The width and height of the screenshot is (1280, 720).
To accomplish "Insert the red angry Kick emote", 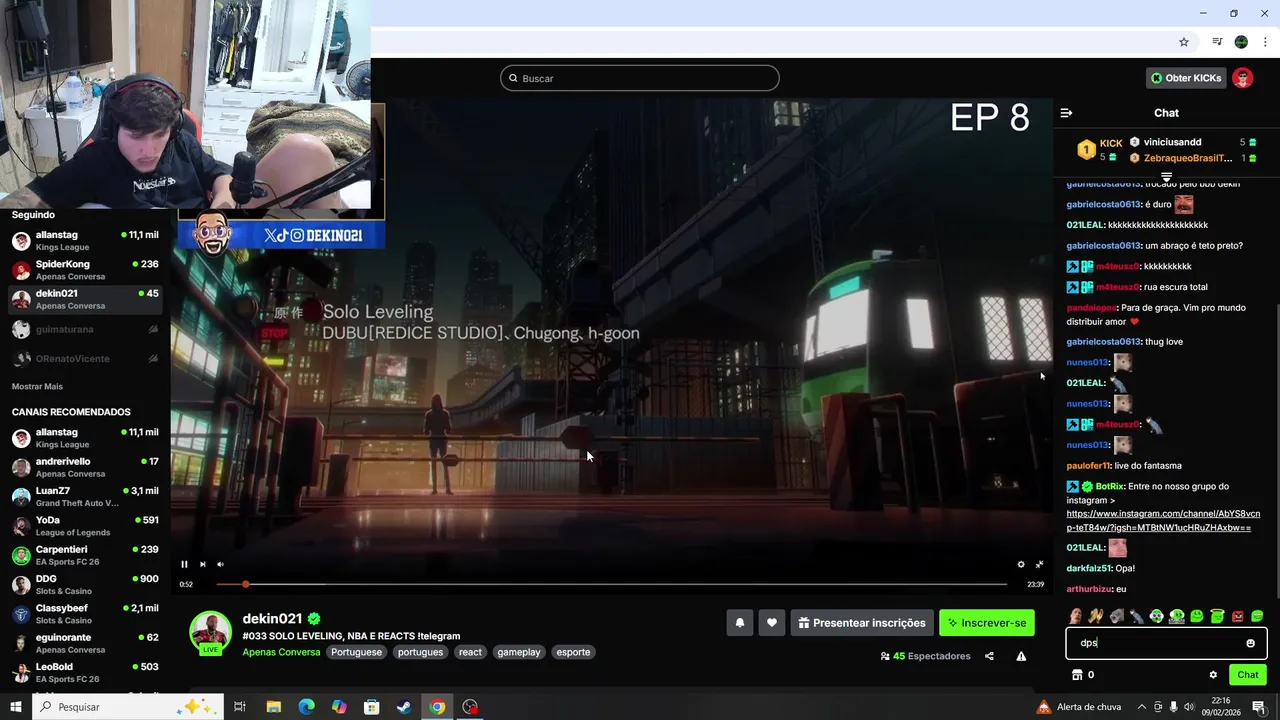I will [1237, 616].
